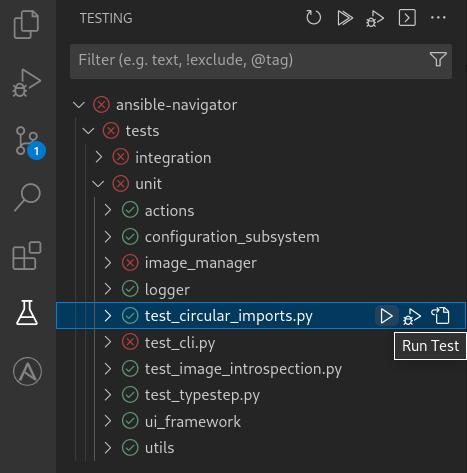The image size is (467, 473).
Task: Show test output terminal icon
Action: coord(407,18)
